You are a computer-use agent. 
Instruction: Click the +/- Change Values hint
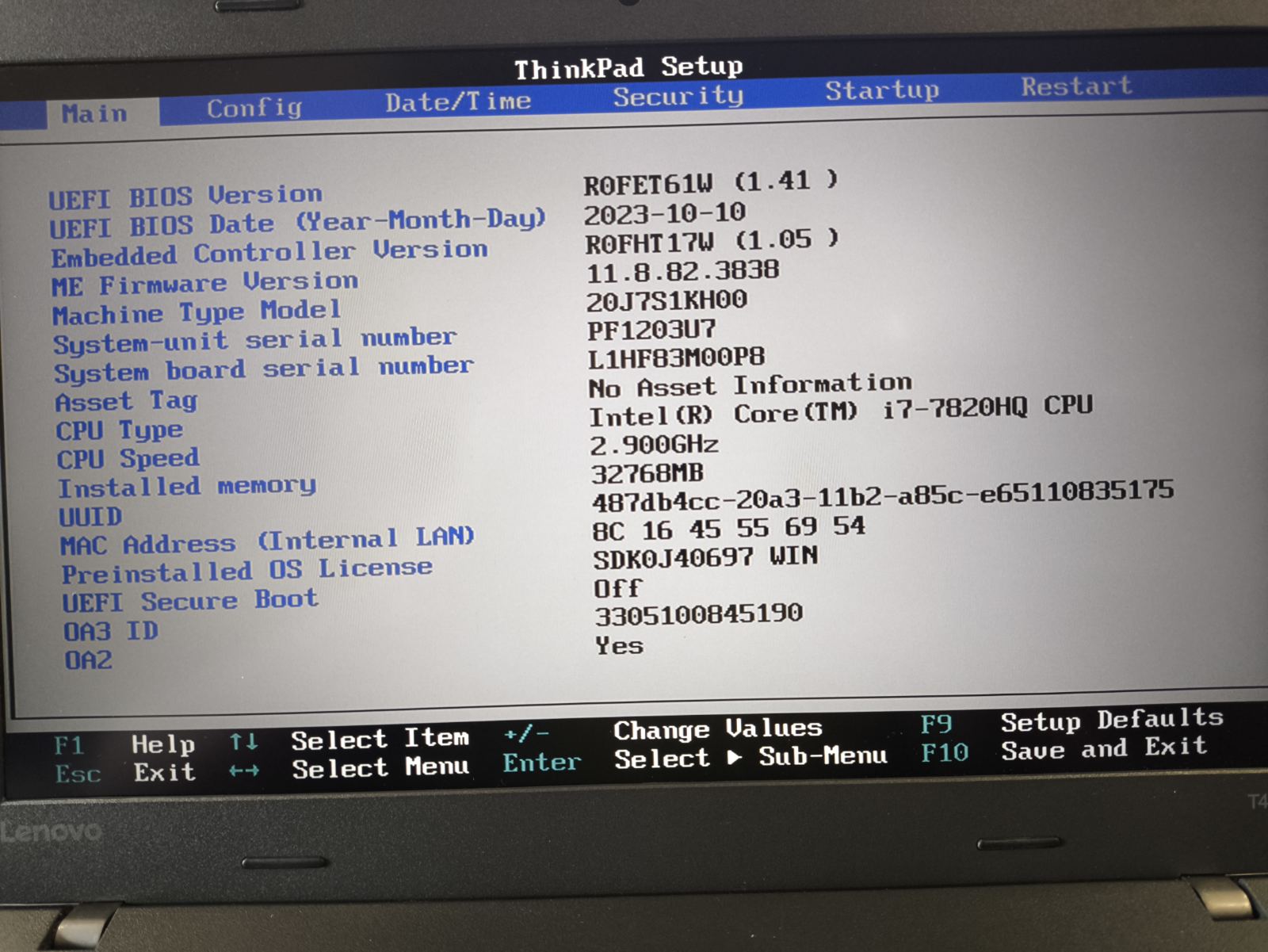663,731
